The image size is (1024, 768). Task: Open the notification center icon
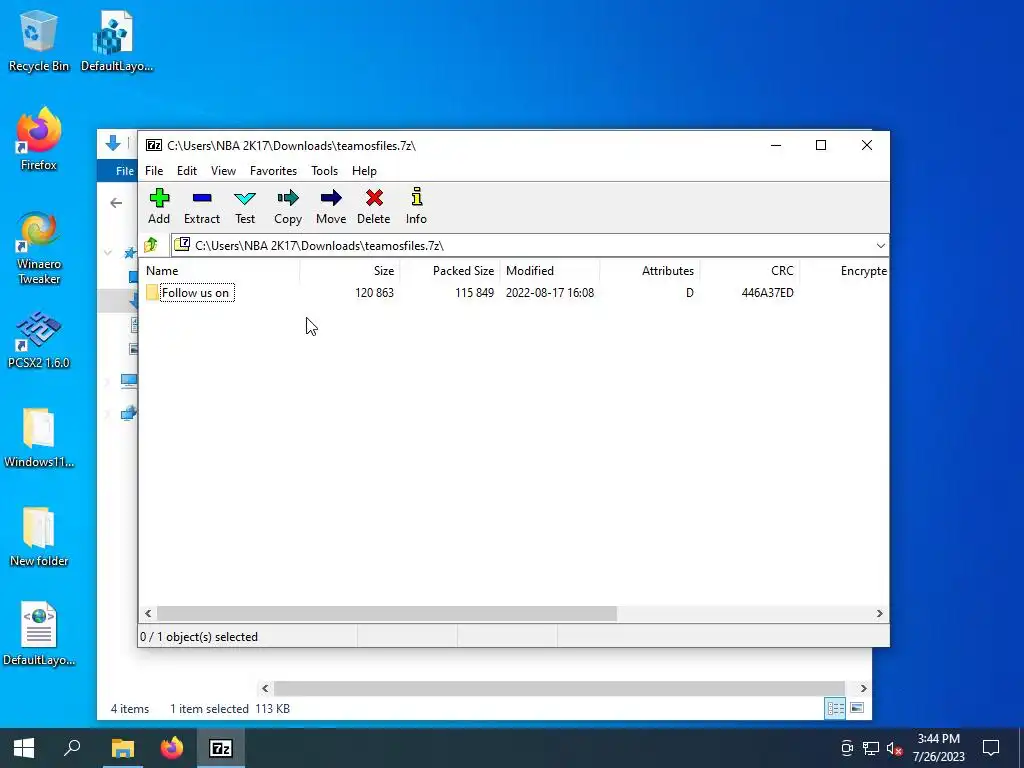991,748
